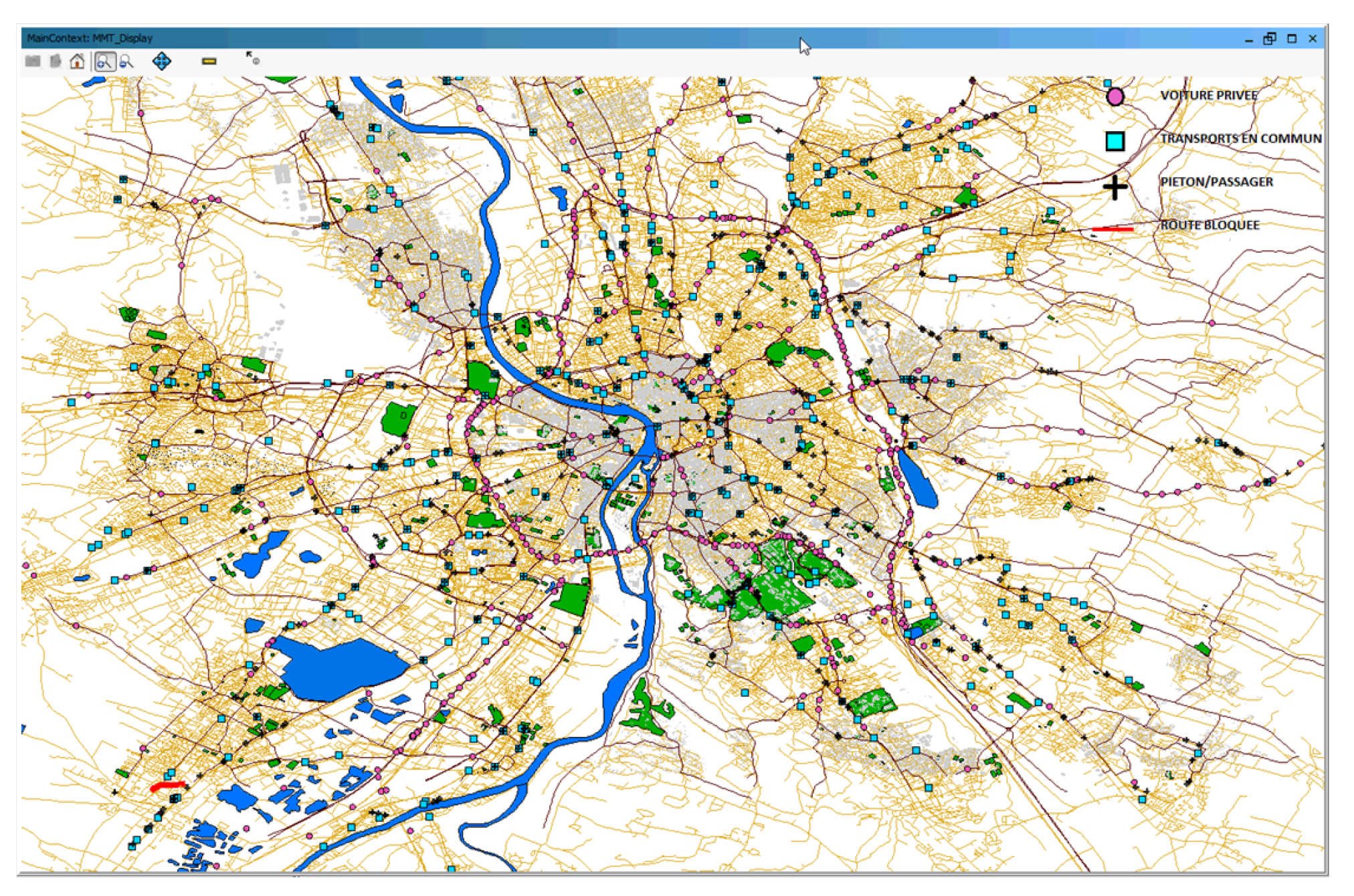
Task: Click the grayed-out copy icon in toolbar
Action: pyautogui.click(x=56, y=62)
